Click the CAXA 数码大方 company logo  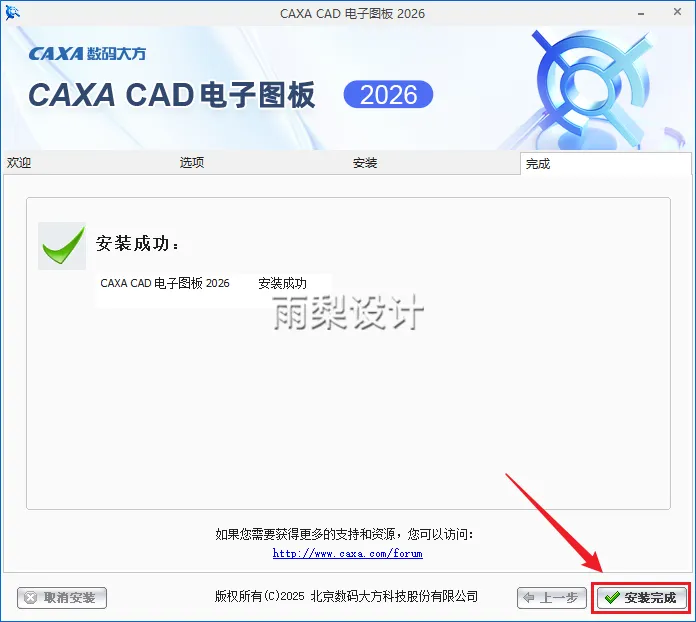(87, 54)
